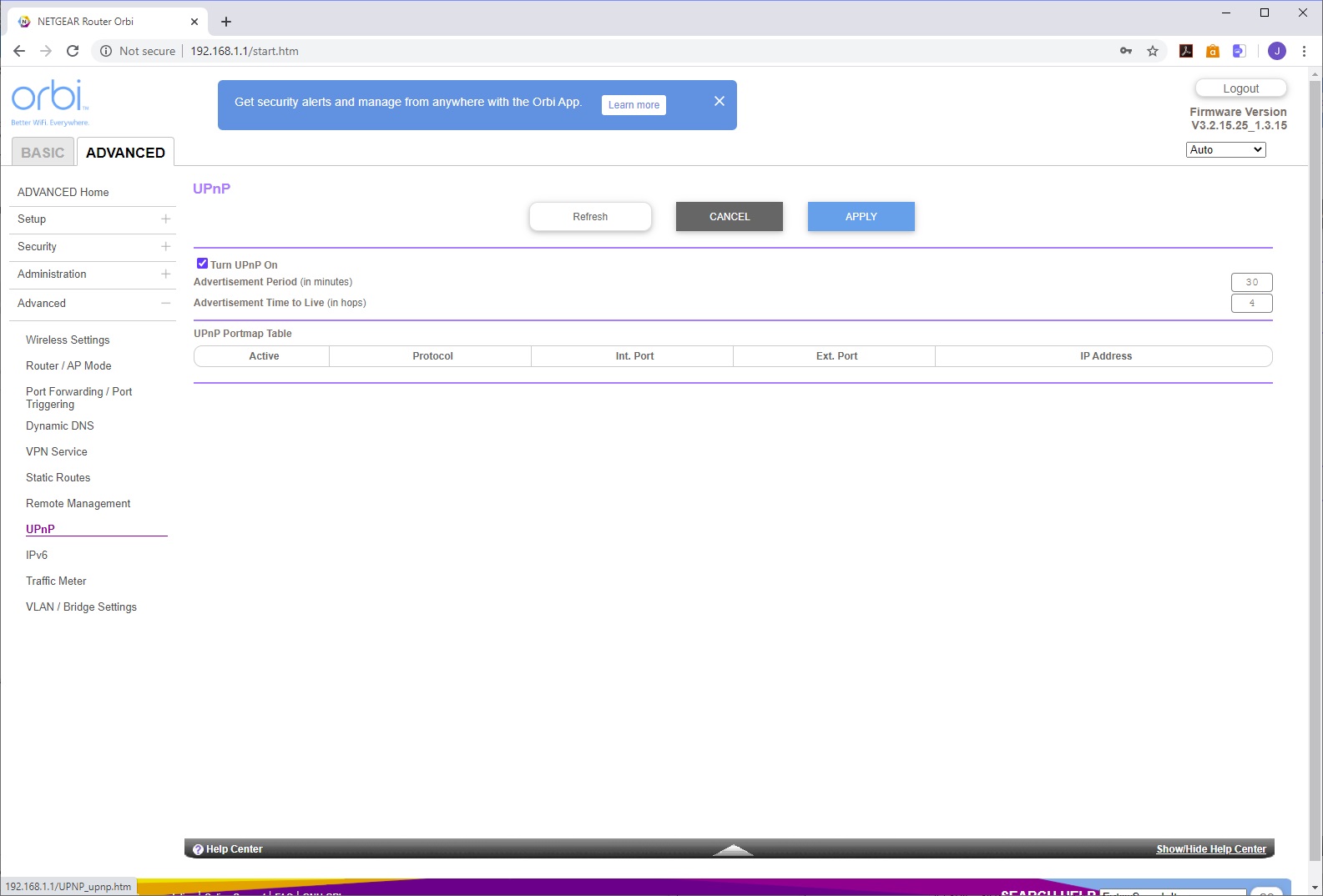Open the Auto language dropdown
The height and width of the screenshot is (896, 1323).
(1225, 149)
